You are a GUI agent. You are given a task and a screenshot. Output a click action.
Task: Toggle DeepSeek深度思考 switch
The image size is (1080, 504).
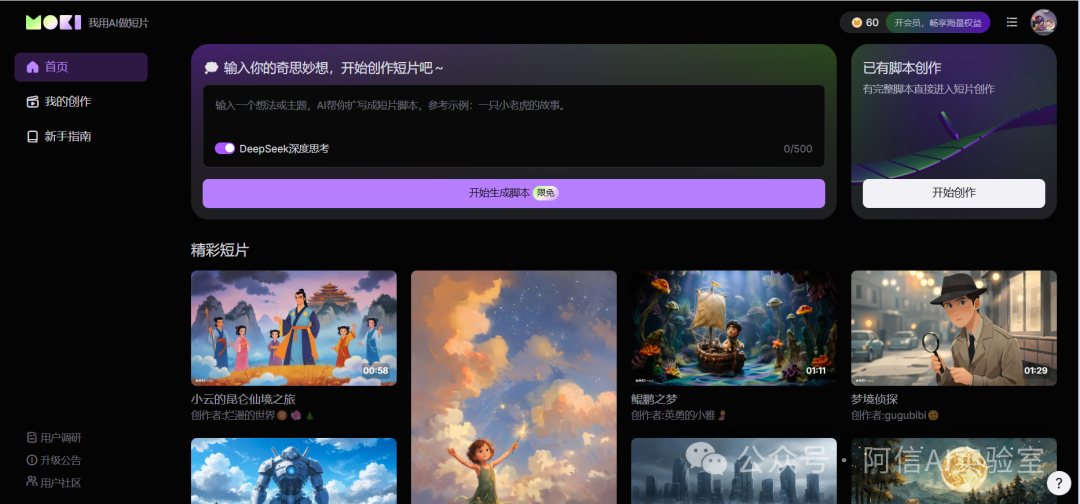click(225, 148)
